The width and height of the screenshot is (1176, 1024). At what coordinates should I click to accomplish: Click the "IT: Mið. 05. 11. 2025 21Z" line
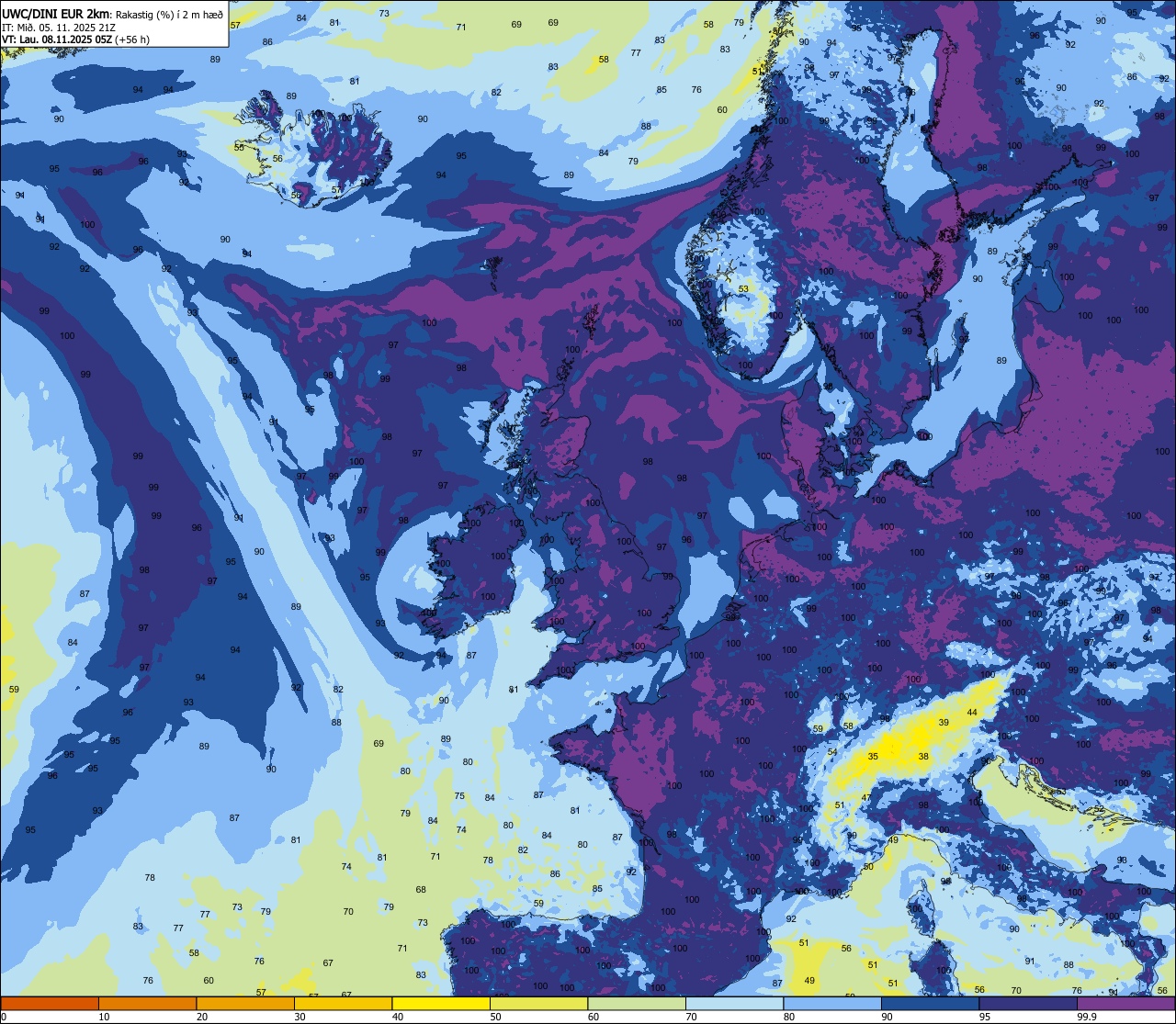click(59, 27)
